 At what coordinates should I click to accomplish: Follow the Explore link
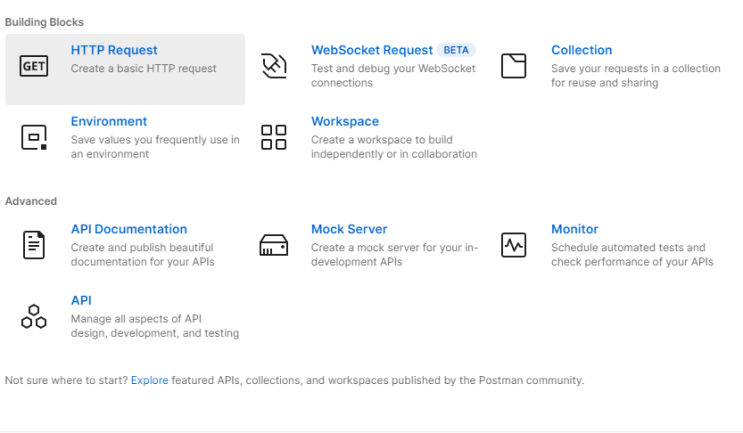[150, 380]
